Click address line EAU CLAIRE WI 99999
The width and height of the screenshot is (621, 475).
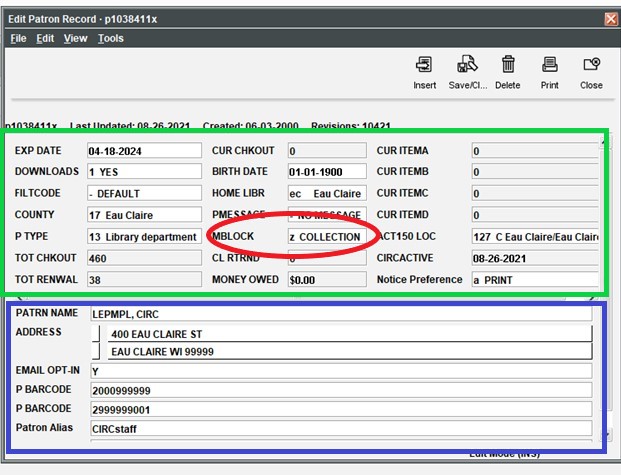pyautogui.click(x=350, y=351)
